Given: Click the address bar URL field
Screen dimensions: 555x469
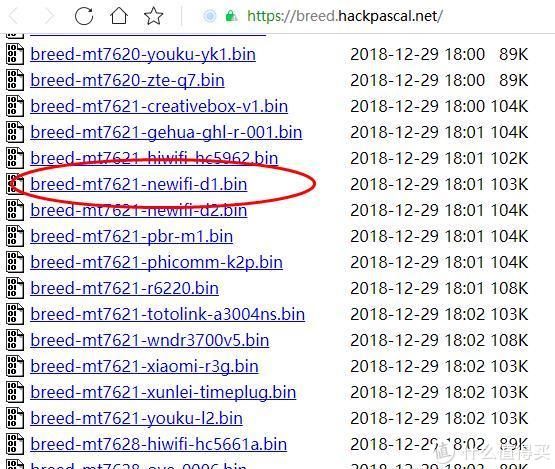Looking at the screenshot, I should pyautogui.click(x=344, y=16).
